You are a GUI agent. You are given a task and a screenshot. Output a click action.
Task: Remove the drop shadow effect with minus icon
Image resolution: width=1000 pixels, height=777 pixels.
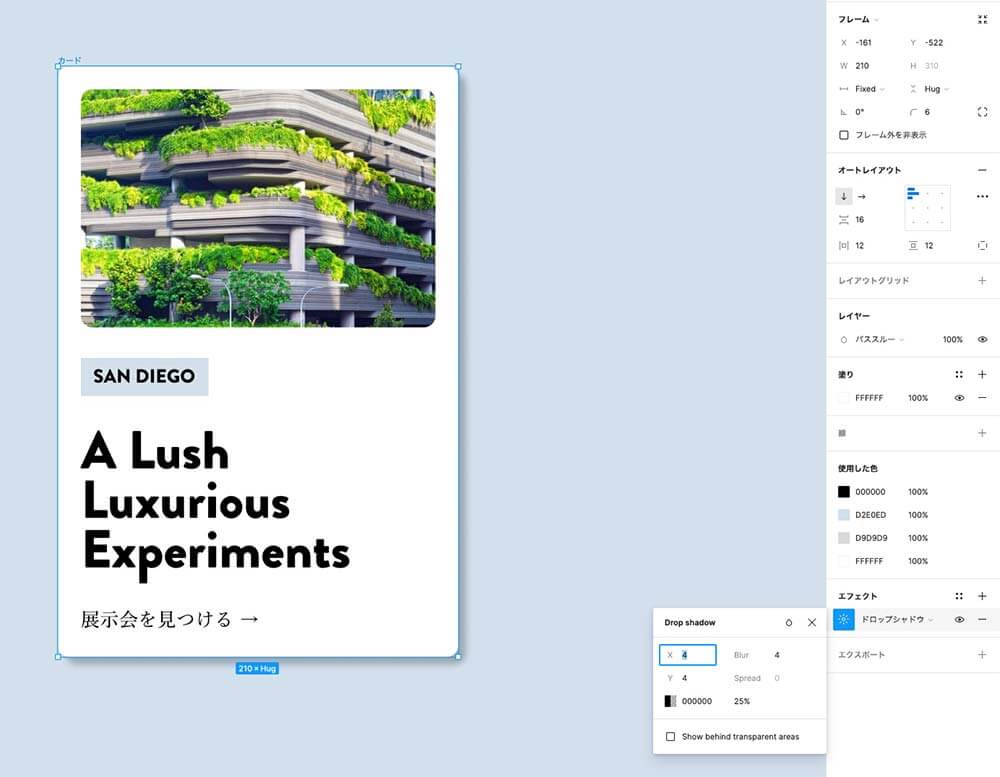click(x=982, y=619)
